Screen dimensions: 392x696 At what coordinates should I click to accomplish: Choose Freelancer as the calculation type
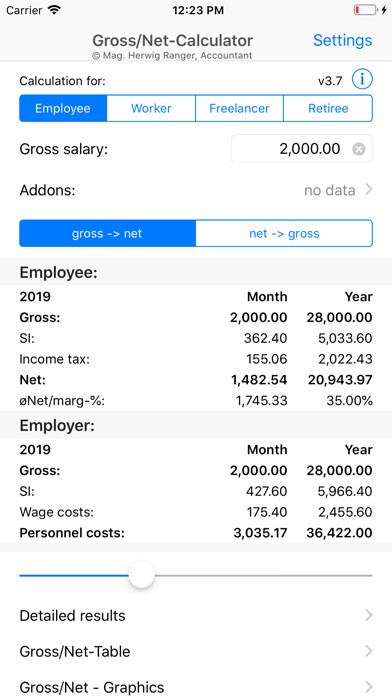pos(239,108)
